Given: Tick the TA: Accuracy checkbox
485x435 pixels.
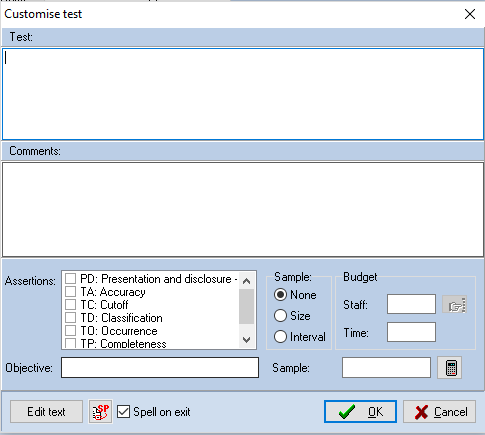Looking at the screenshot, I should click(x=70, y=292).
